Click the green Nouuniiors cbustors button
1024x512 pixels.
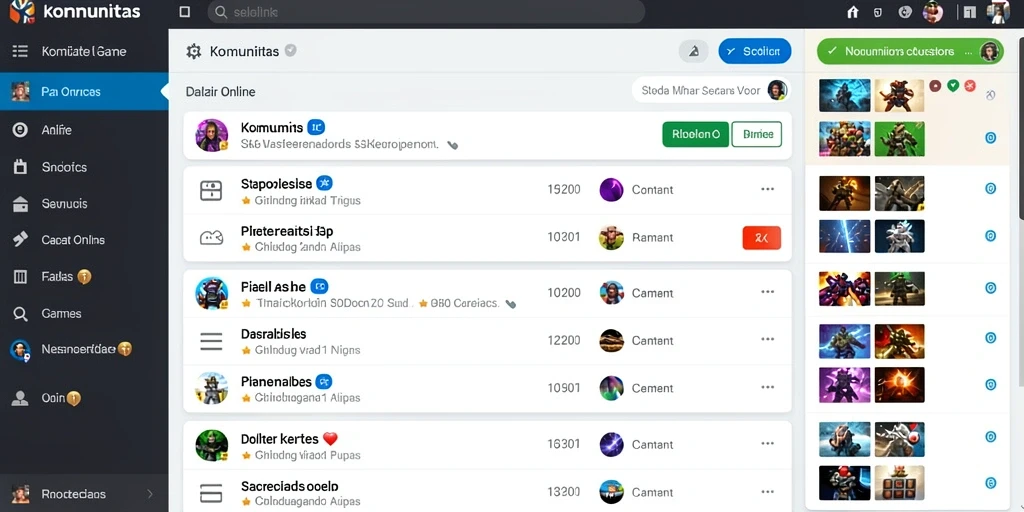(910, 51)
